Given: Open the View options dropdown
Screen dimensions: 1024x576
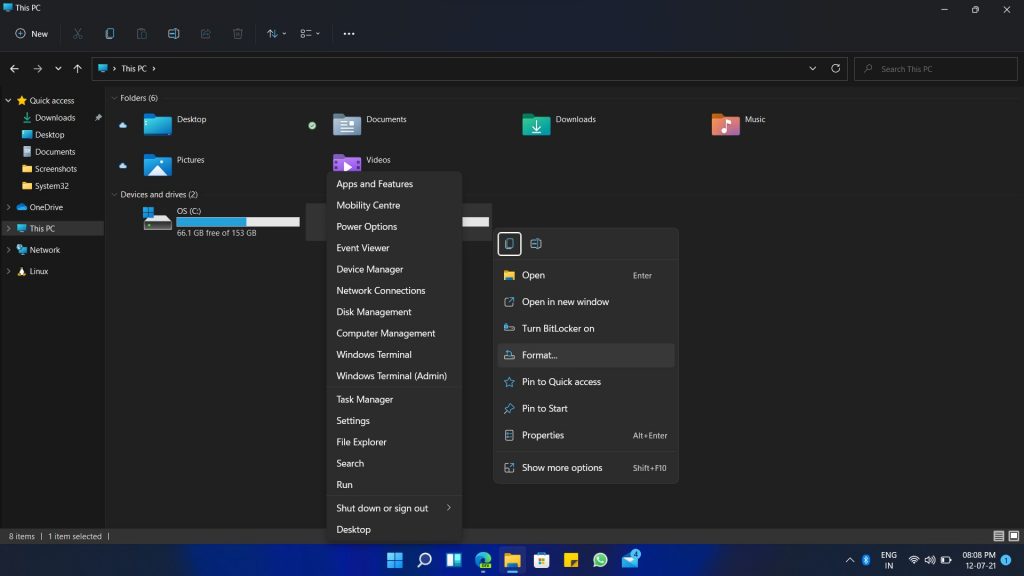Looking at the screenshot, I should click(306, 33).
